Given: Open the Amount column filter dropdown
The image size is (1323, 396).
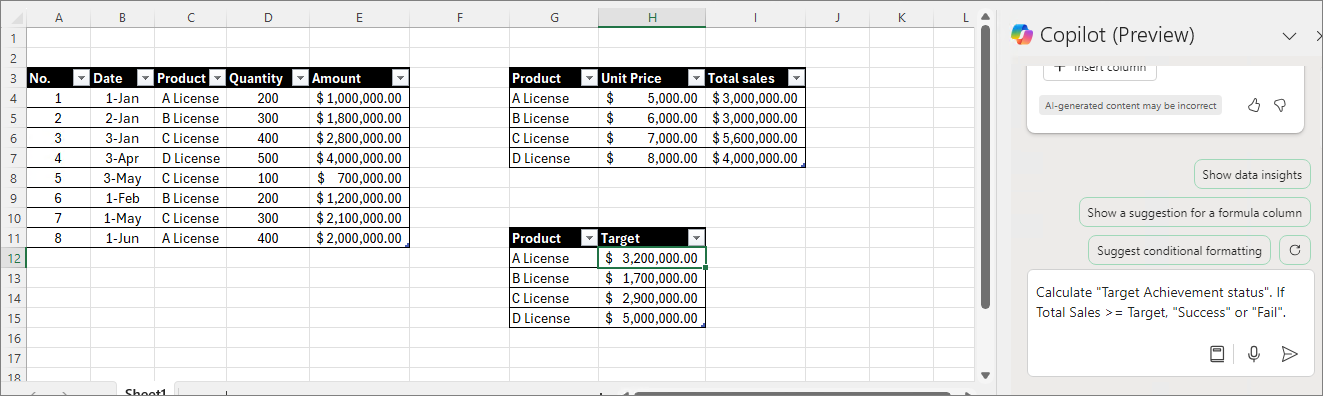Looking at the screenshot, I should pos(400,78).
